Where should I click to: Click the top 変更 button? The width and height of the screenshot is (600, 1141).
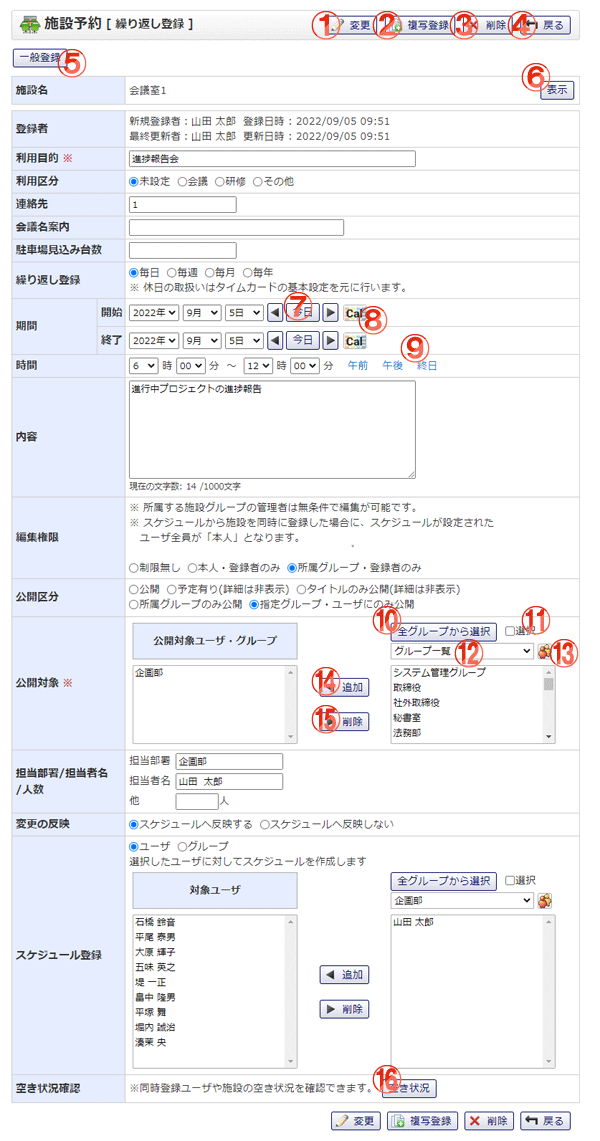pyautogui.click(x=353, y=25)
